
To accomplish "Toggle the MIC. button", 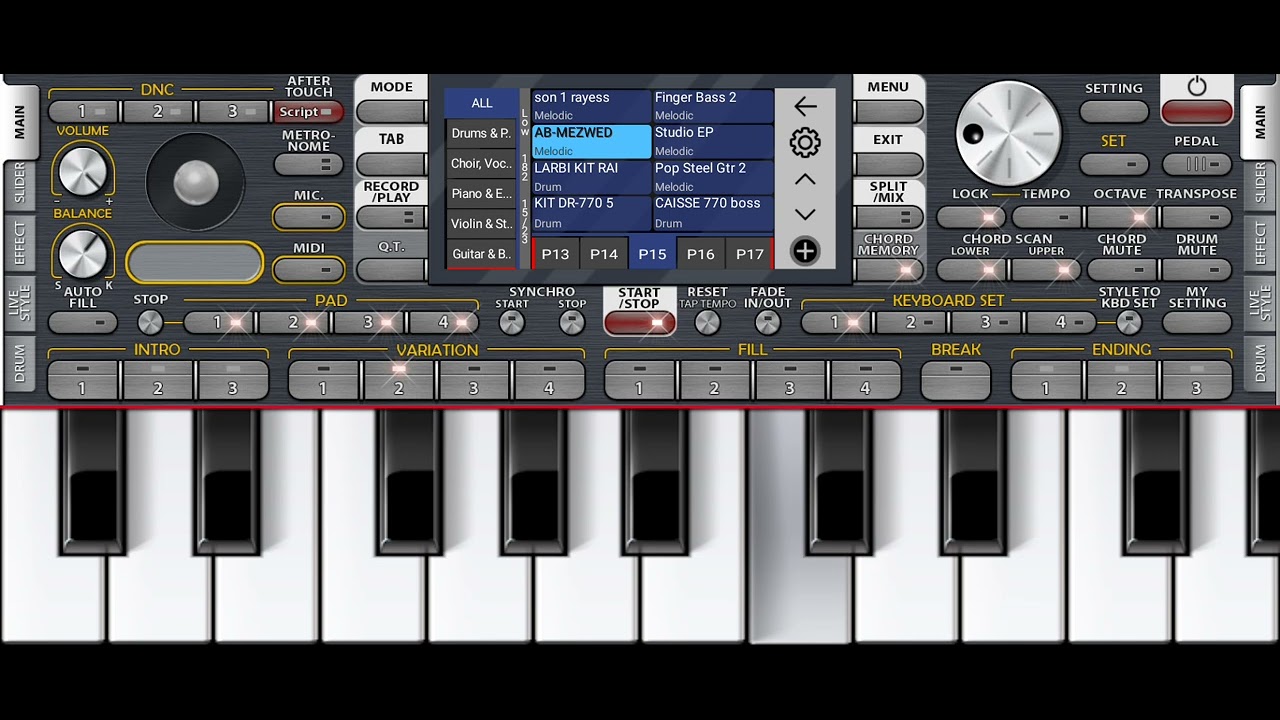I will [309, 217].
